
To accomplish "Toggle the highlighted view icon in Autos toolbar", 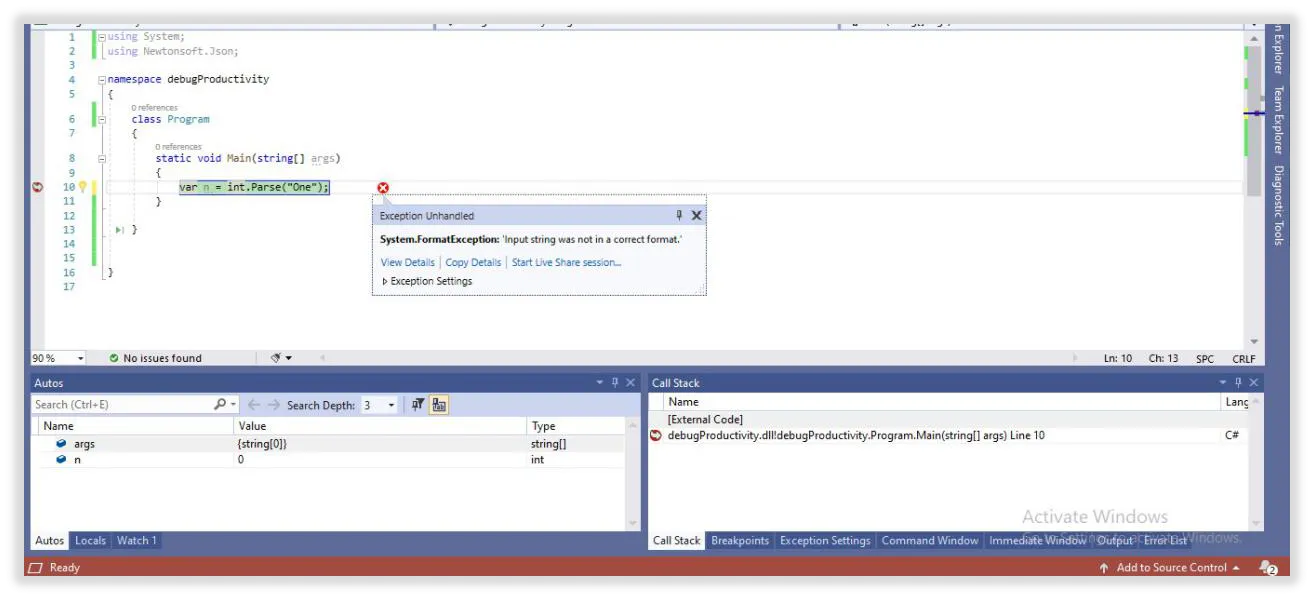I will pos(440,405).
